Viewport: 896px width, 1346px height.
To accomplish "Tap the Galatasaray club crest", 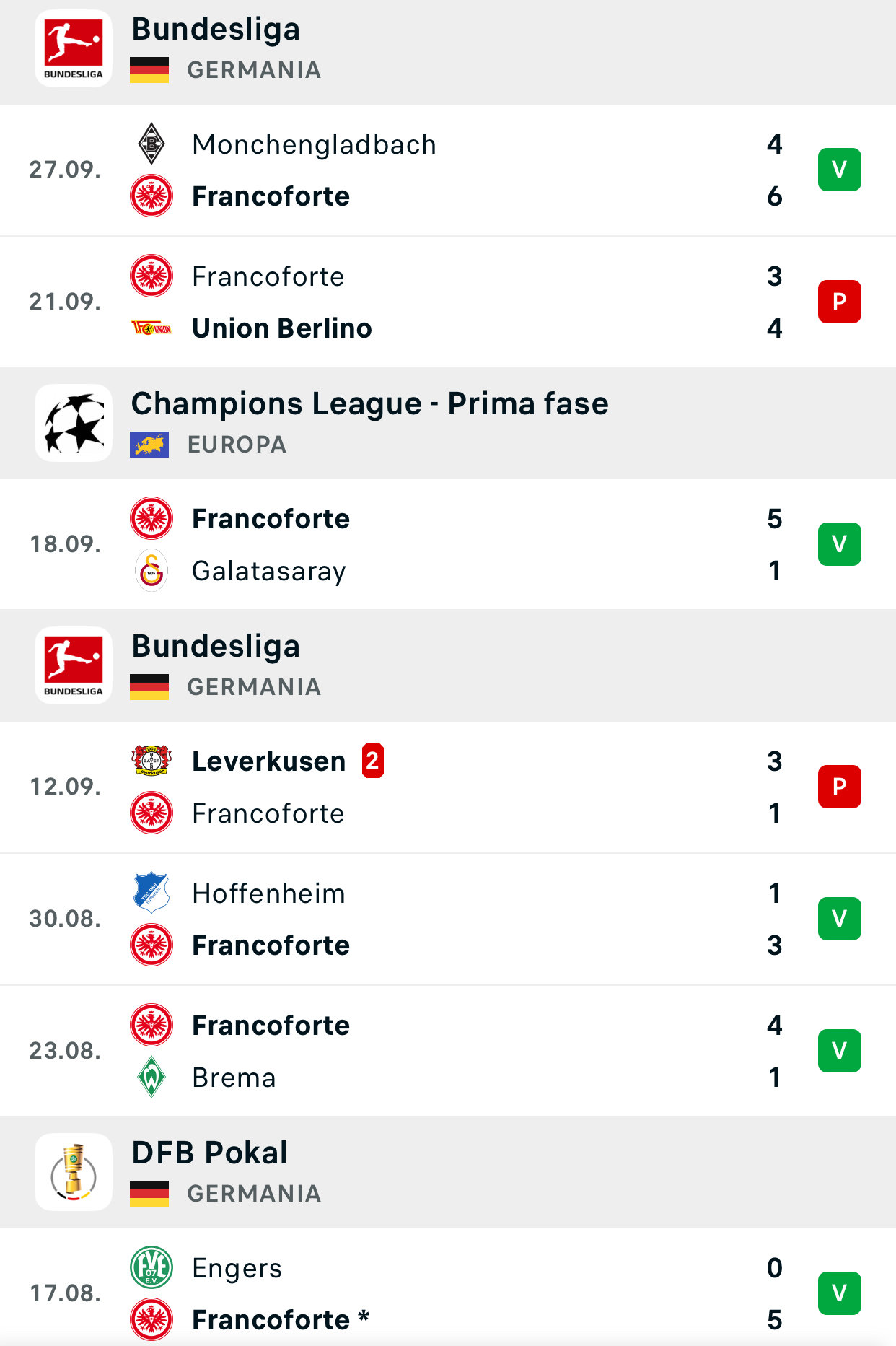I will click(151, 571).
